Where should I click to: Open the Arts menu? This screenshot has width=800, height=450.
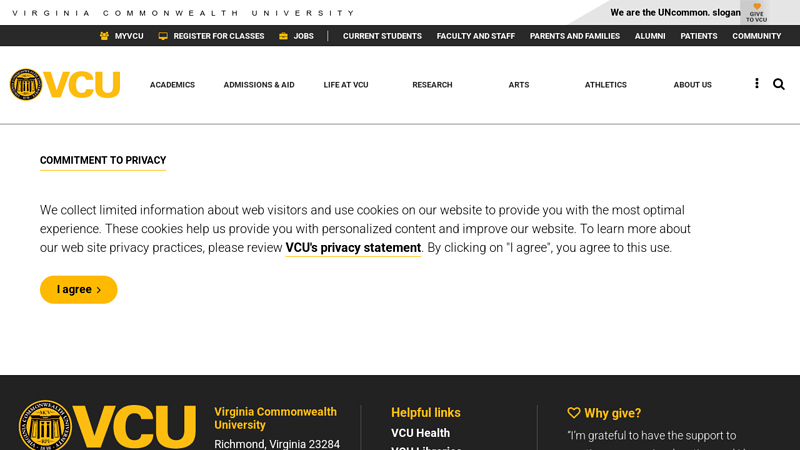click(x=519, y=85)
